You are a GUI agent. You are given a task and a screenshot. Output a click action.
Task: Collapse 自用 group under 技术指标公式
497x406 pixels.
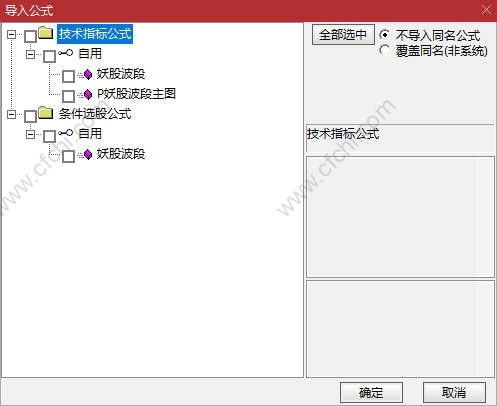click(x=30, y=54)
